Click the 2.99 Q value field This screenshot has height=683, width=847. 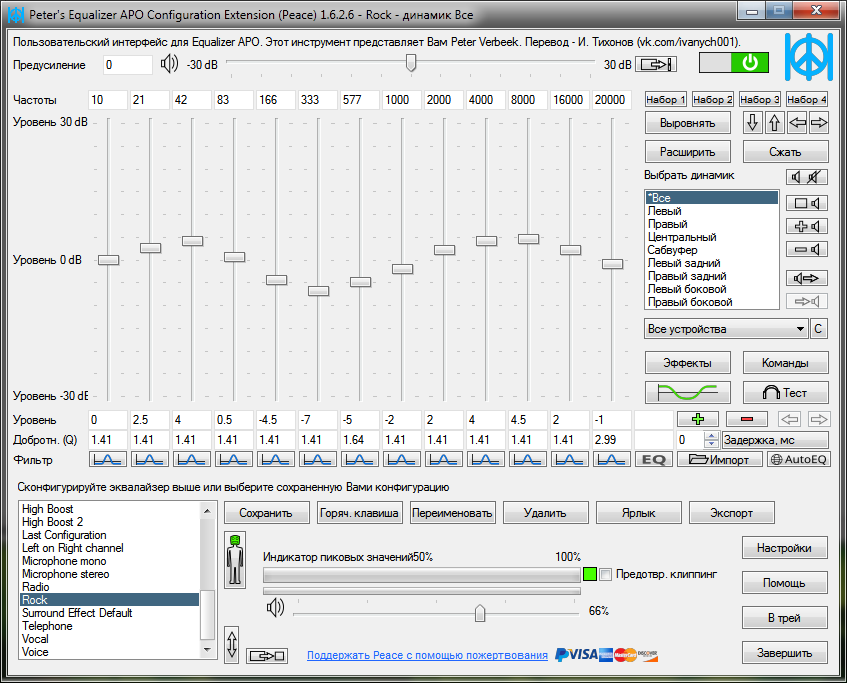611,440
